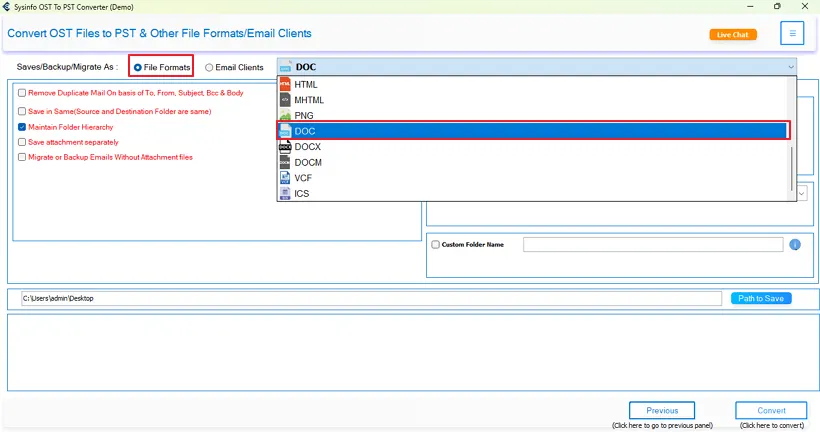
Task: Open the partially hidden dropdown at right edge
Action: (802, 194)
